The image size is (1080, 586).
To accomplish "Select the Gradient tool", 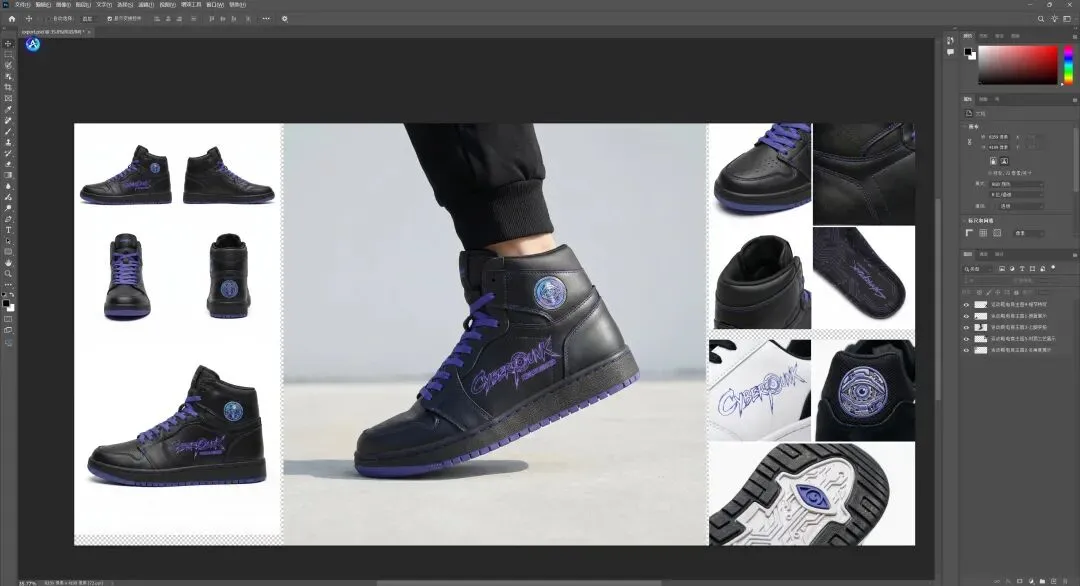I will coord(8,175).
